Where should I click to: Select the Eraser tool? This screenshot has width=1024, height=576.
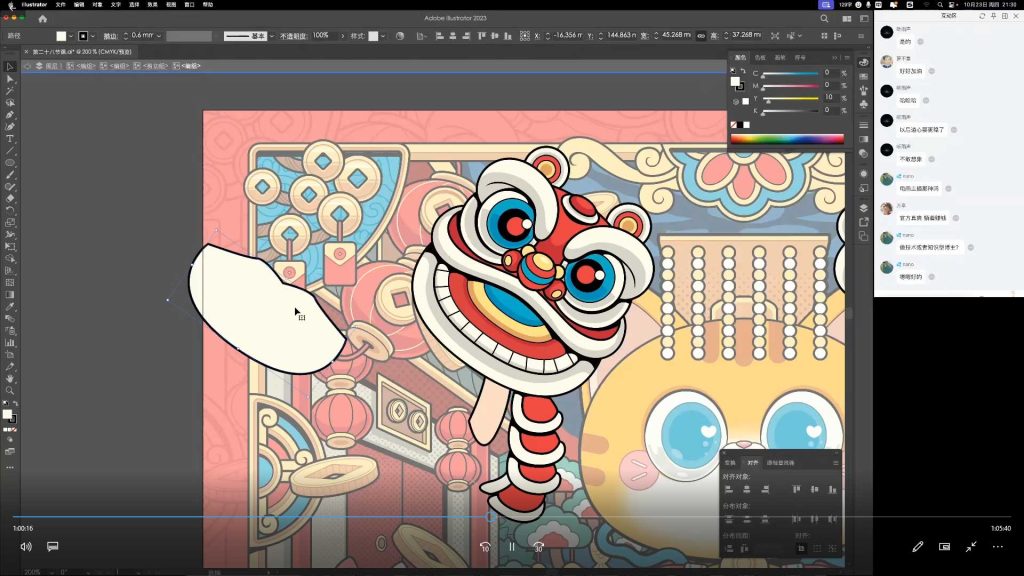click(10, 199)
